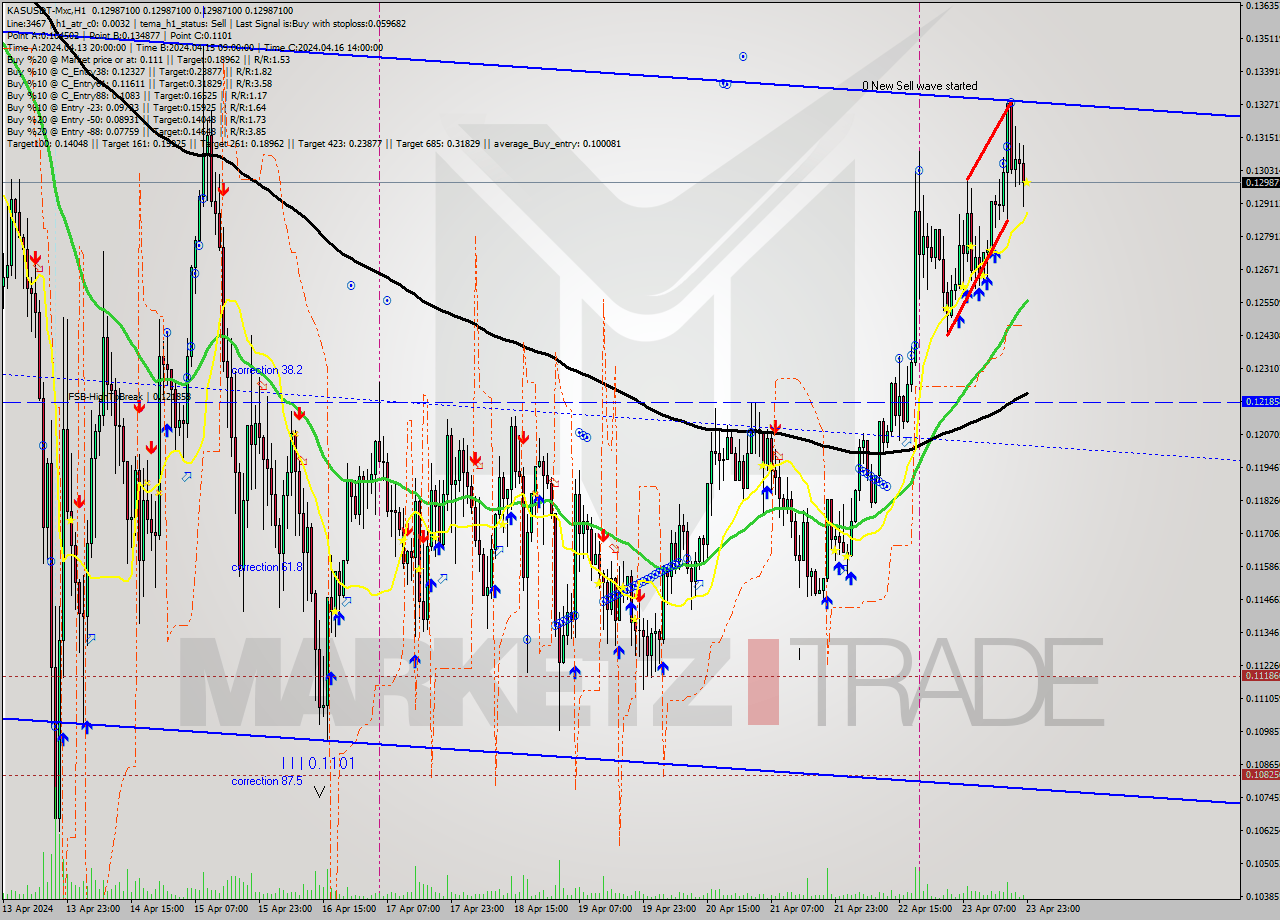
Task: Click the 'Time C:2024.04.16 14:00:00' text
Action: (x=323, y=47)
